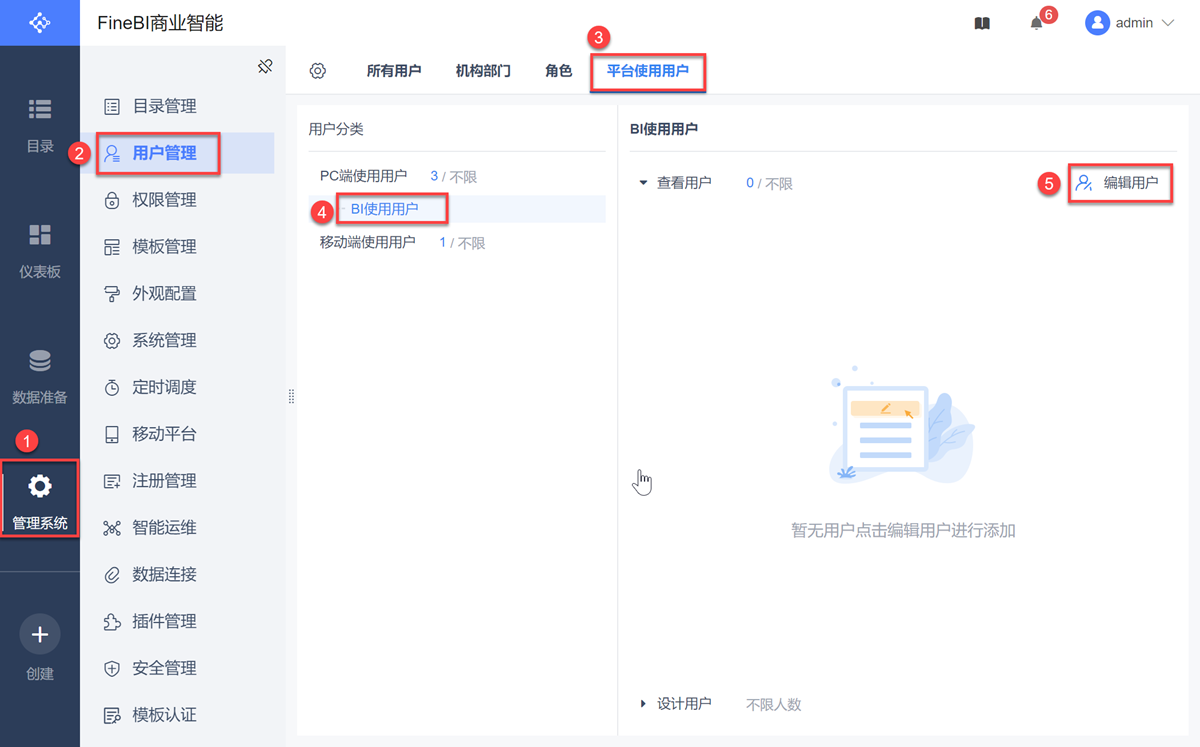Click the 安全管理 shield icon
1200x747 pixels.
pyautogui.click(x=112, y=668)
